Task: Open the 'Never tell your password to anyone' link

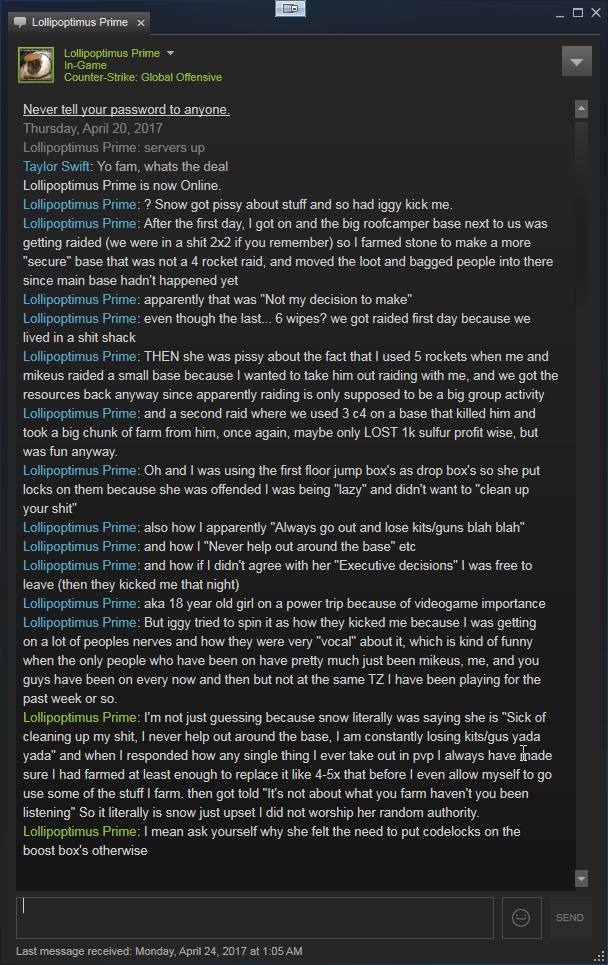Action: [x=126, y=110]
